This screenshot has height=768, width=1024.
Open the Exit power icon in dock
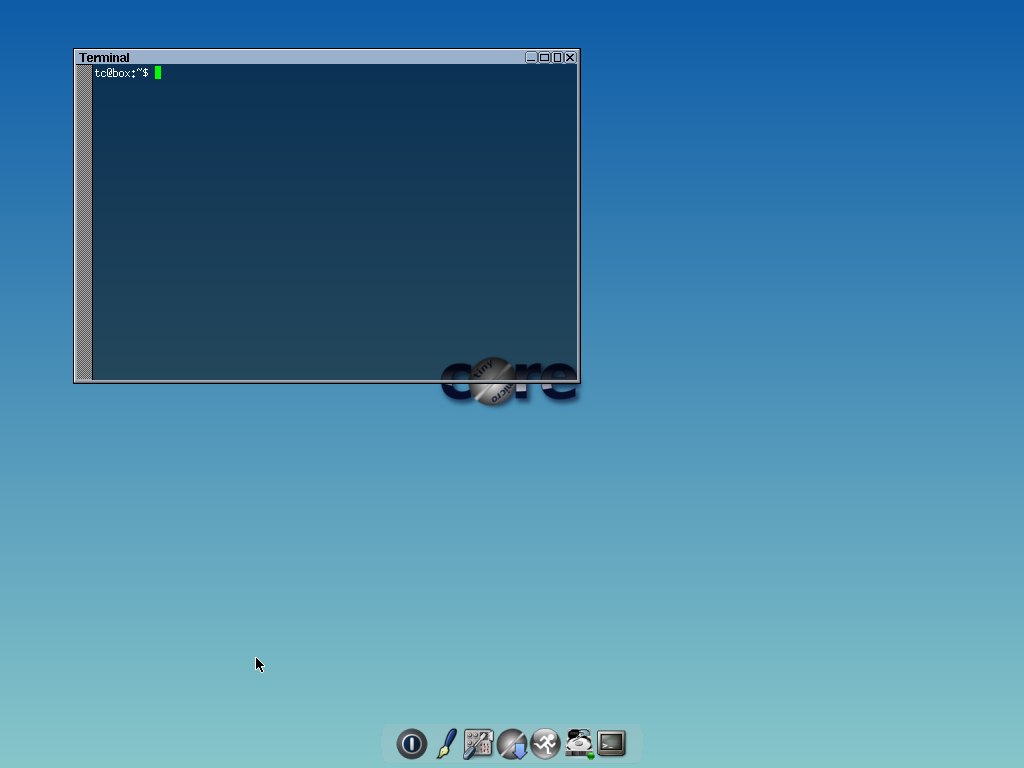(411, 743)
